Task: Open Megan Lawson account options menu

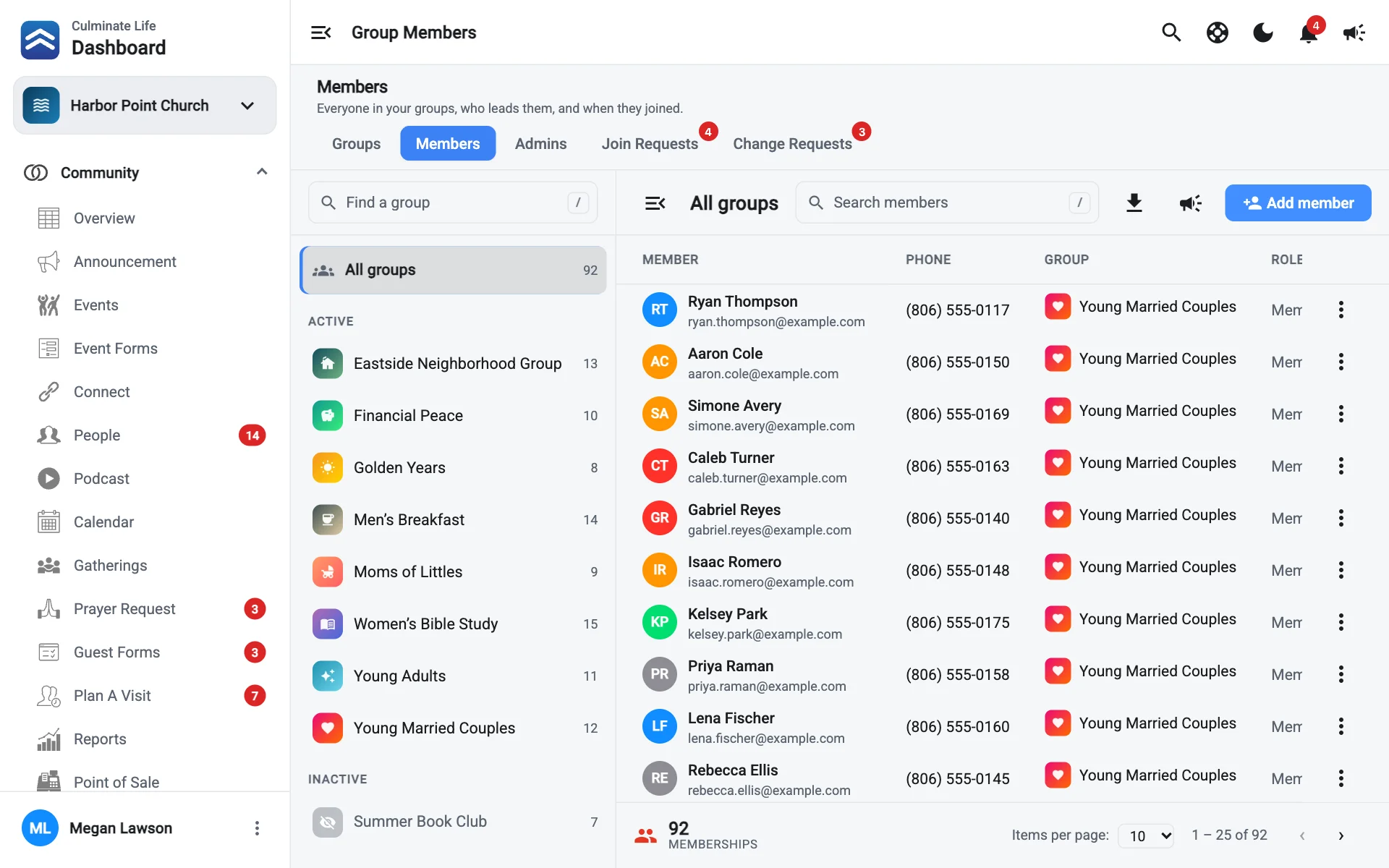Action: click(257, 828)
